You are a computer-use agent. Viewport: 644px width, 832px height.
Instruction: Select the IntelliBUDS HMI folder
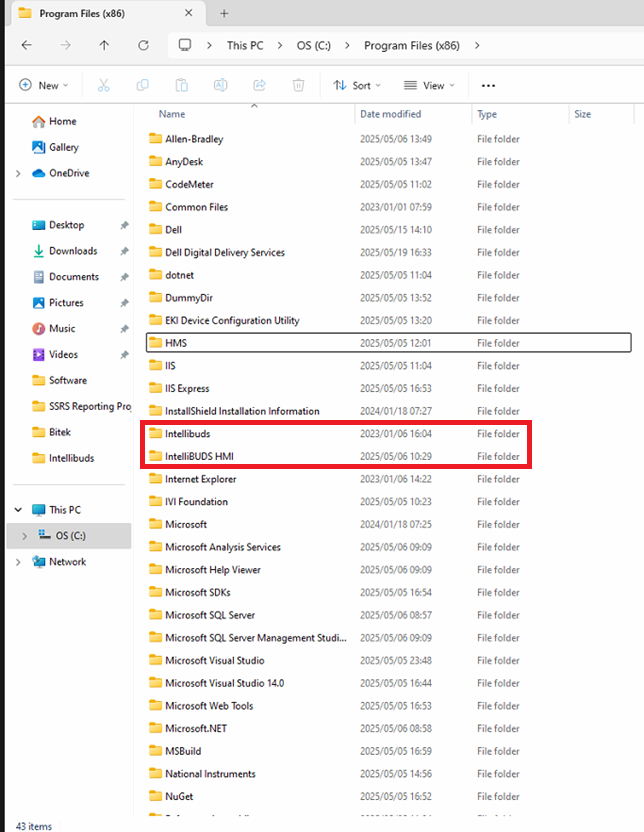(388, 456)
